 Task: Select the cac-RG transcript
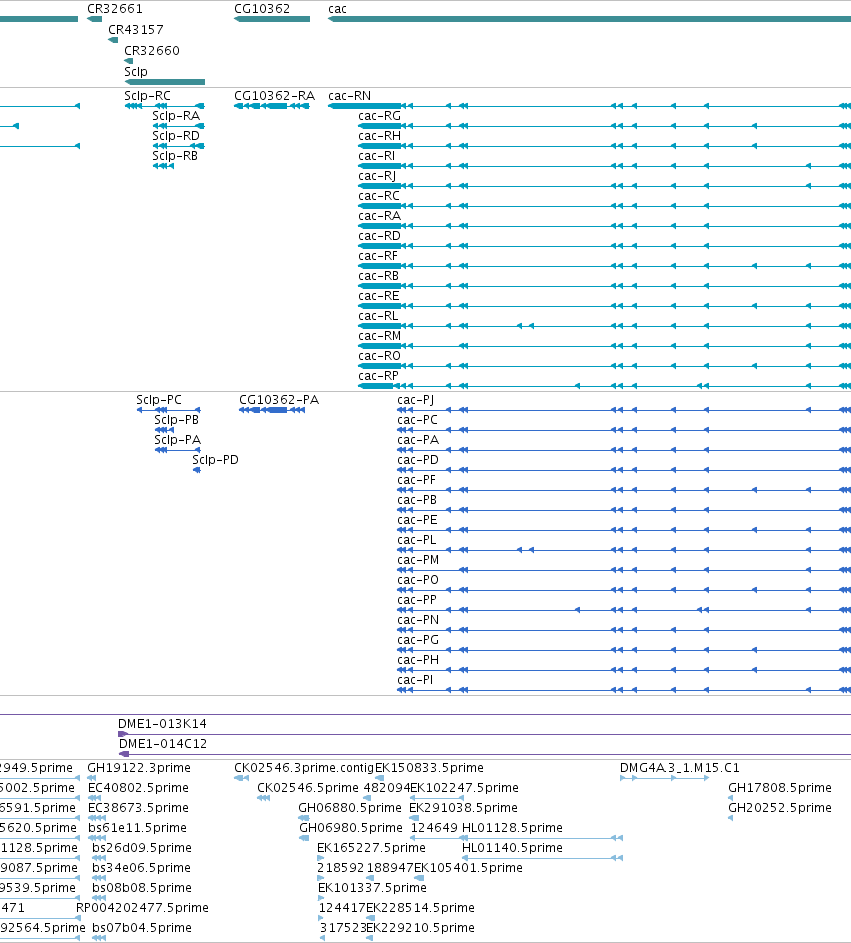tap(604, 126)
